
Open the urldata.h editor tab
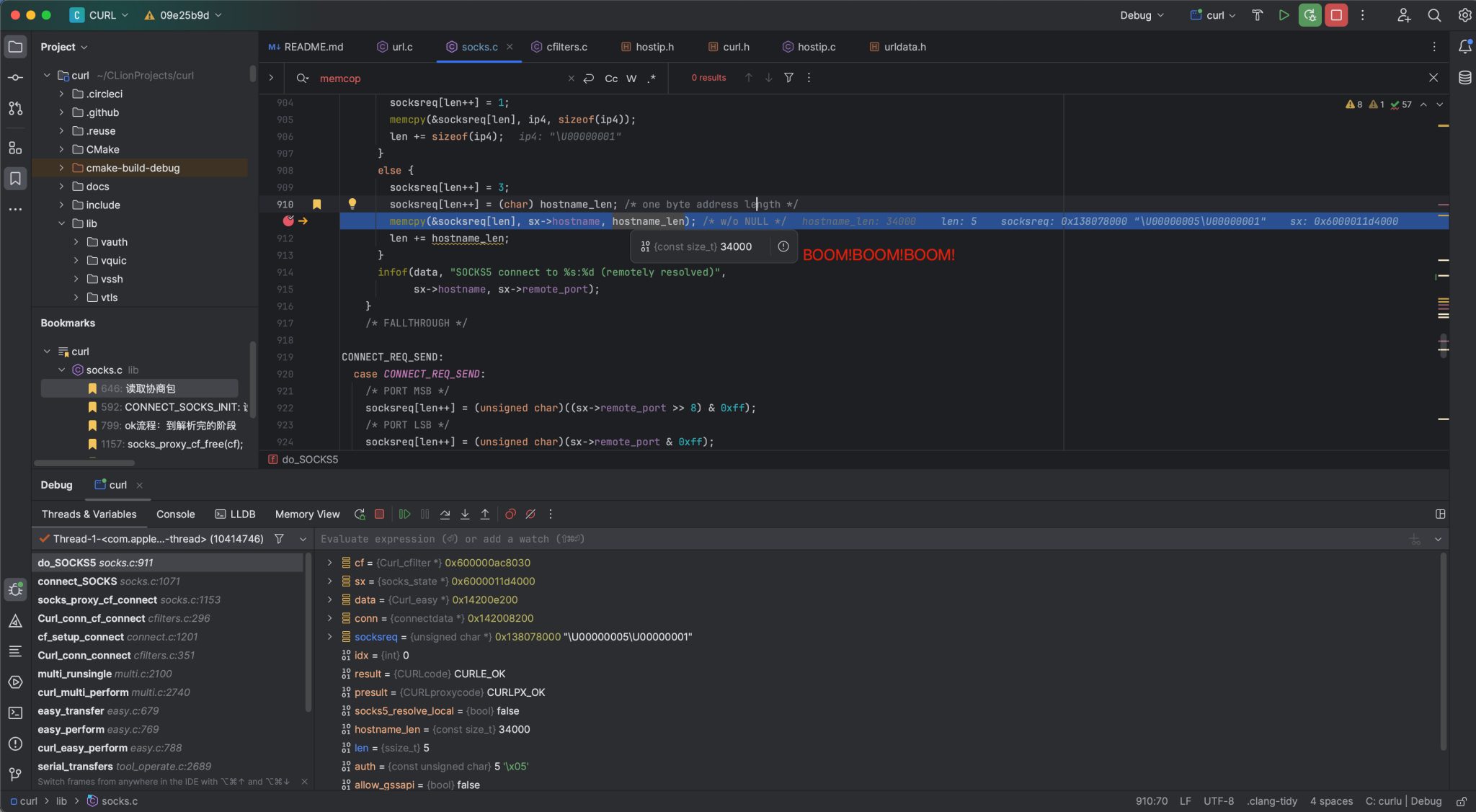click(x=903, y=46)
